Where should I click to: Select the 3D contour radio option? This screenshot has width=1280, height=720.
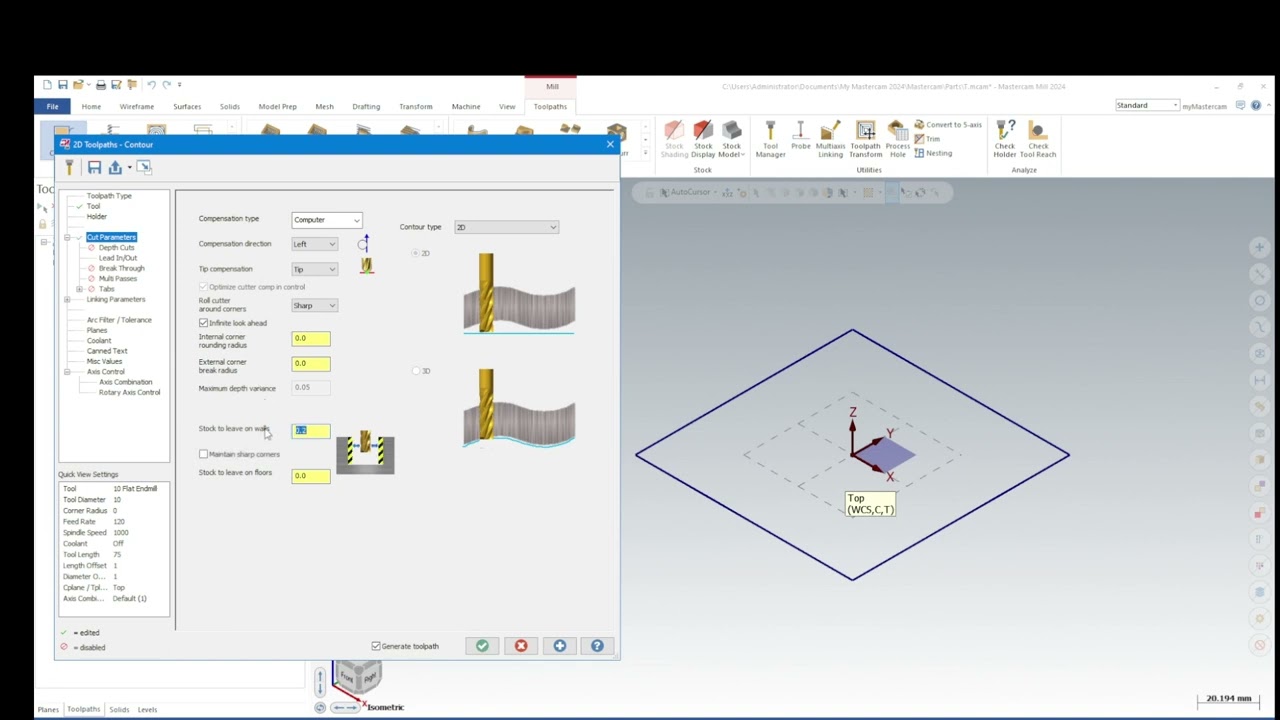click(417, 371)
